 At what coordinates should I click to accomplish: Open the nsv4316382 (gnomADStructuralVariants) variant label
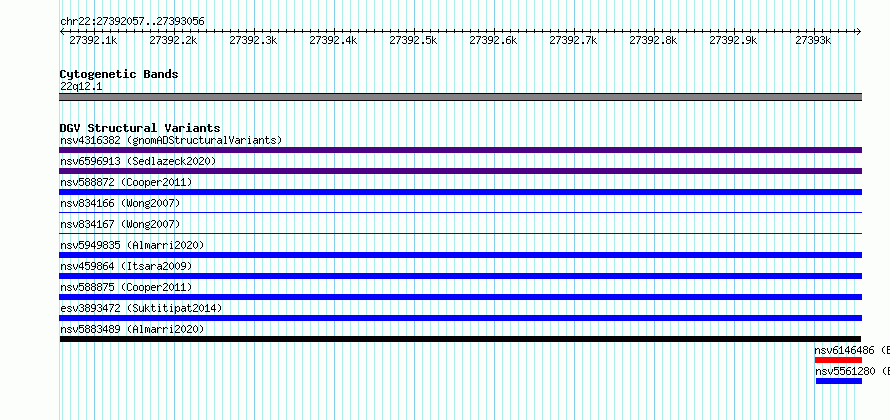pos(171,140)
